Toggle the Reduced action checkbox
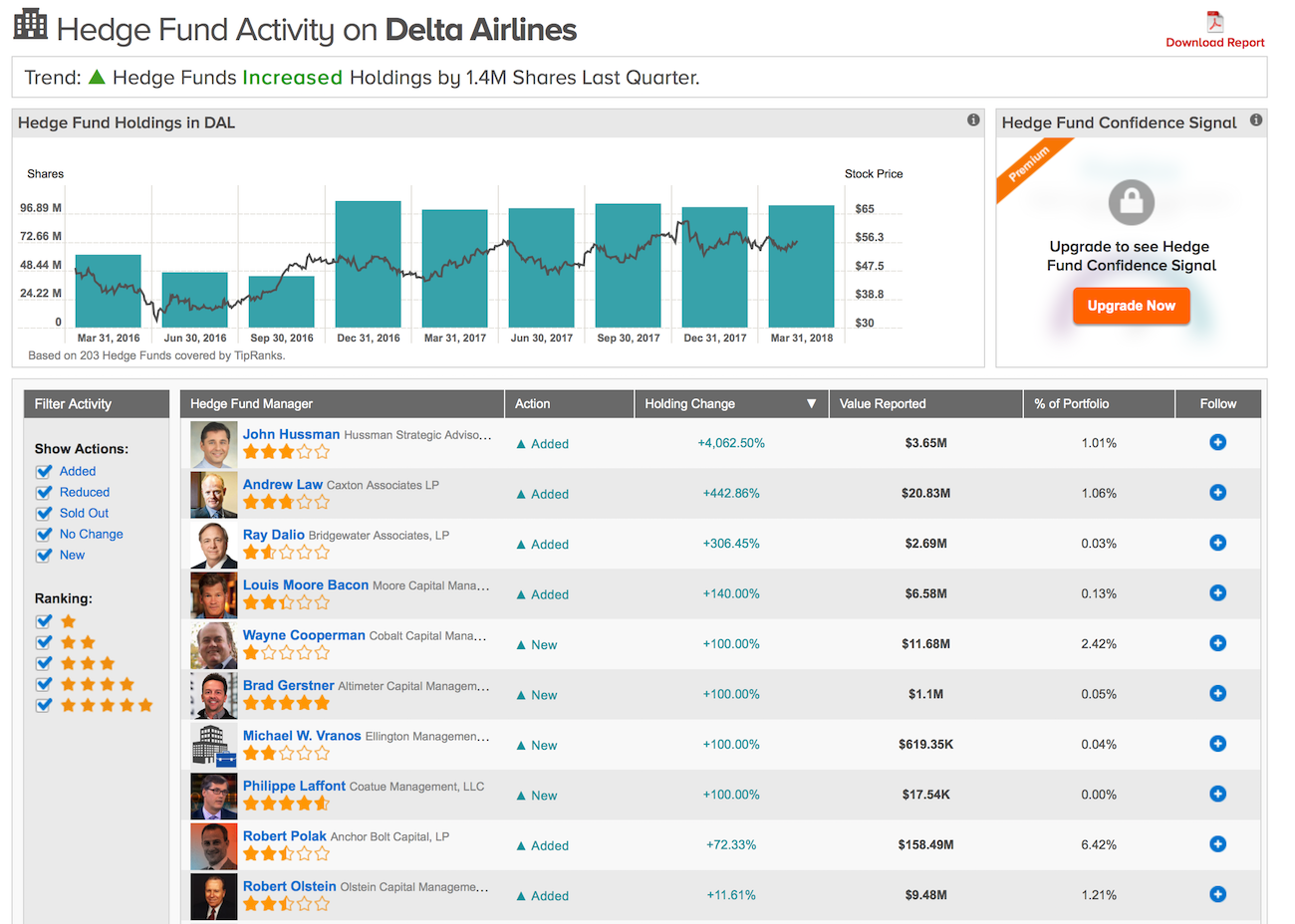 [44, 493]
